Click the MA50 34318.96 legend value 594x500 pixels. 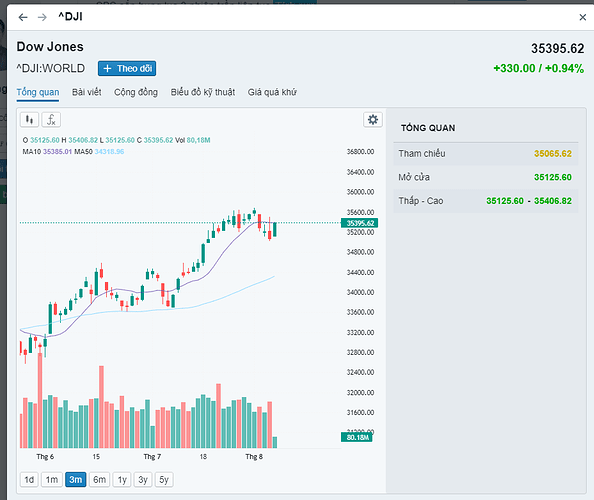(x=109, y=152)
